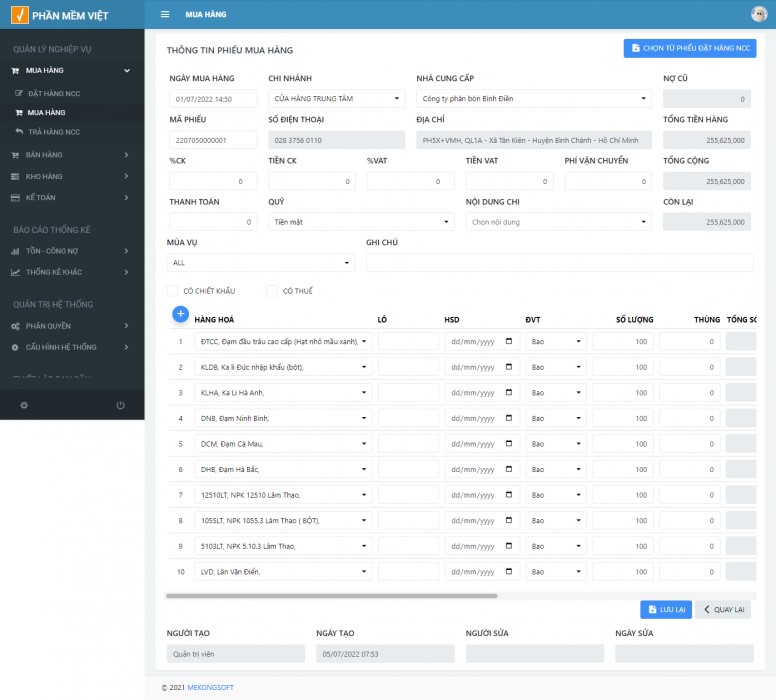
Task: Enable the Có chiết khấu checkbox
Action: click(x=173, y=291)
